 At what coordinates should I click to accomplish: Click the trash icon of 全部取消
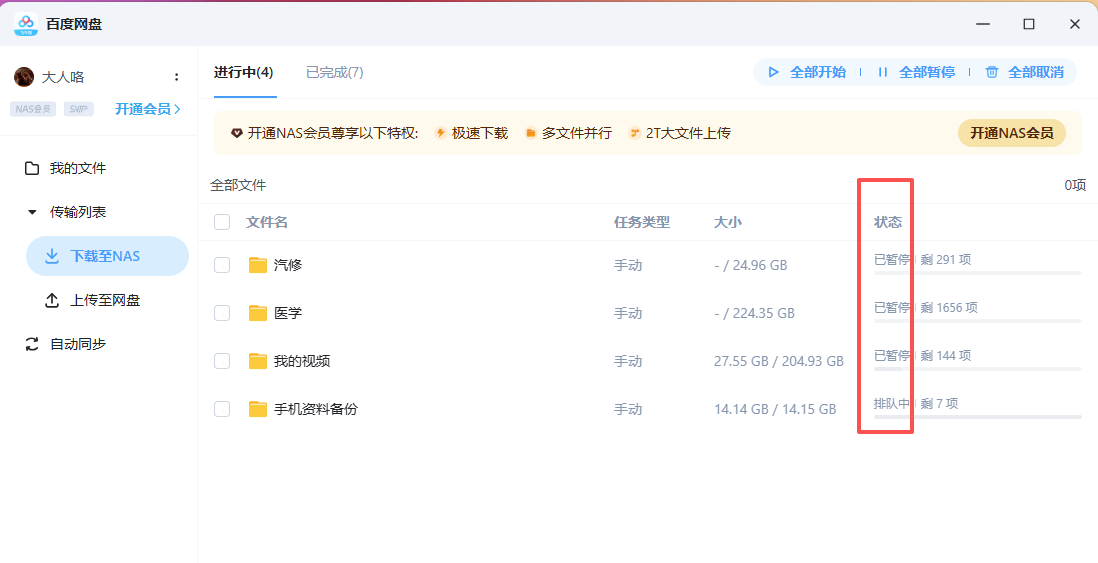[x=992, y=72]
